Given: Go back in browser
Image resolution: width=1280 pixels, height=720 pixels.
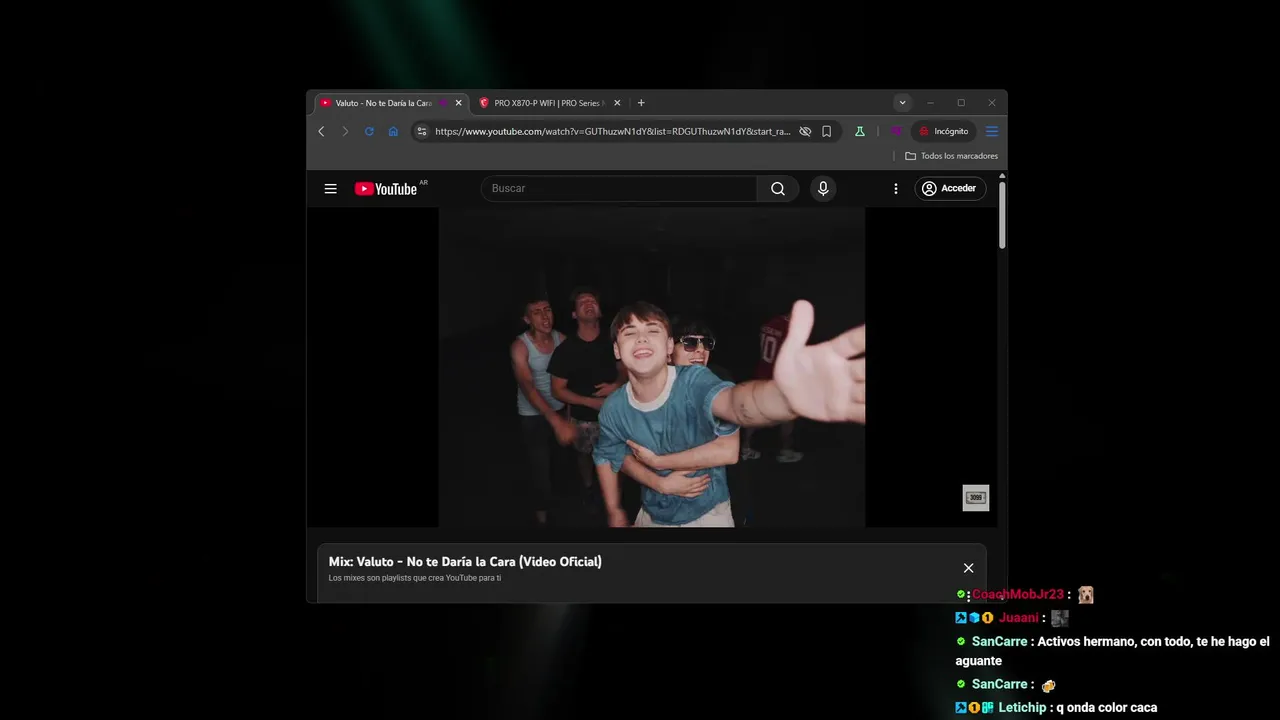Looking at the screenshot, I should click(x=321, y=131).
